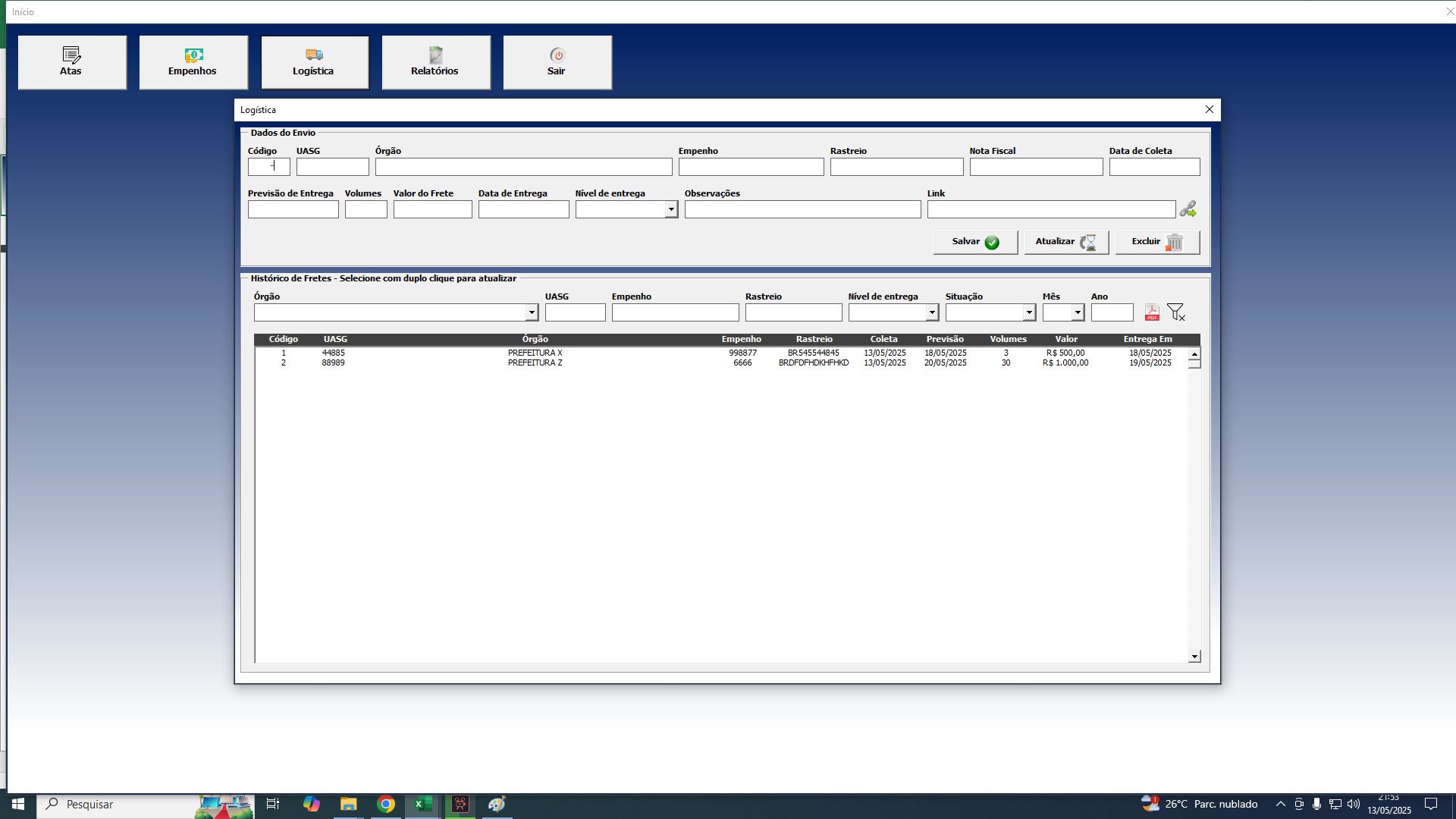Click the Sair power button
Viewport: 1456px width, 819px height.
tap(557, 62)
